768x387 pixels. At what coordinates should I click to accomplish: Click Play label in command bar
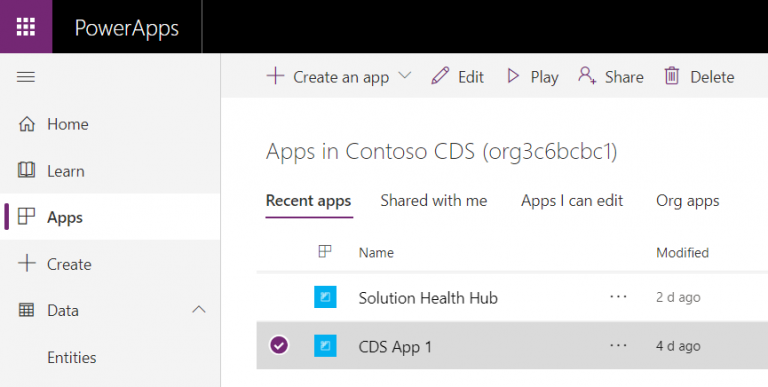tap(545, 77)
